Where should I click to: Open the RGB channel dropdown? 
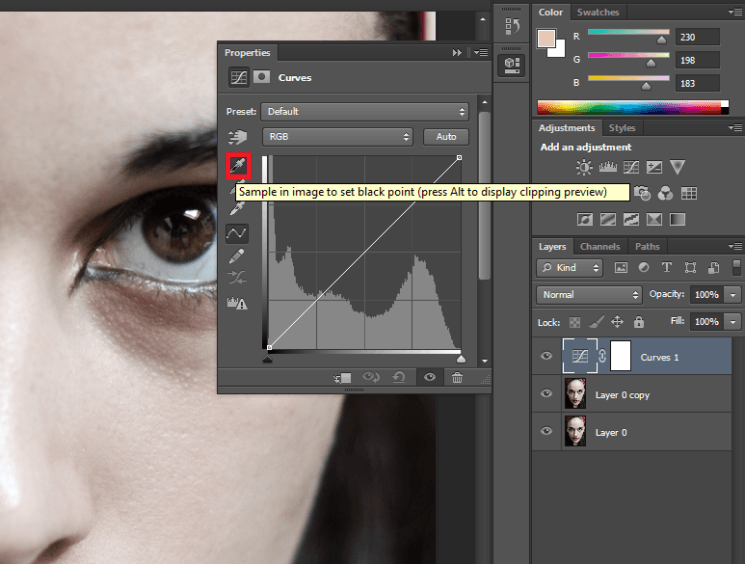pyautogui.click(x=338, y=136)
